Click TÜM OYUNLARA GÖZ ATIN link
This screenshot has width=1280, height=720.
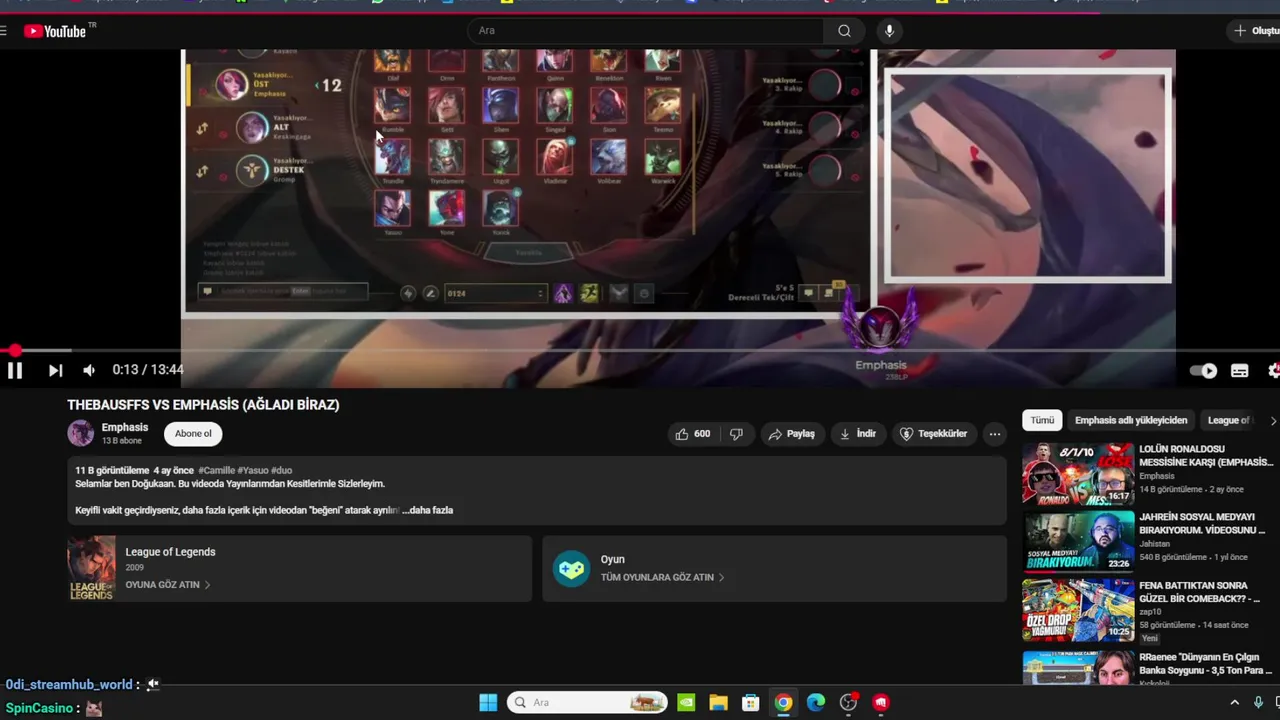coord(662,577)
